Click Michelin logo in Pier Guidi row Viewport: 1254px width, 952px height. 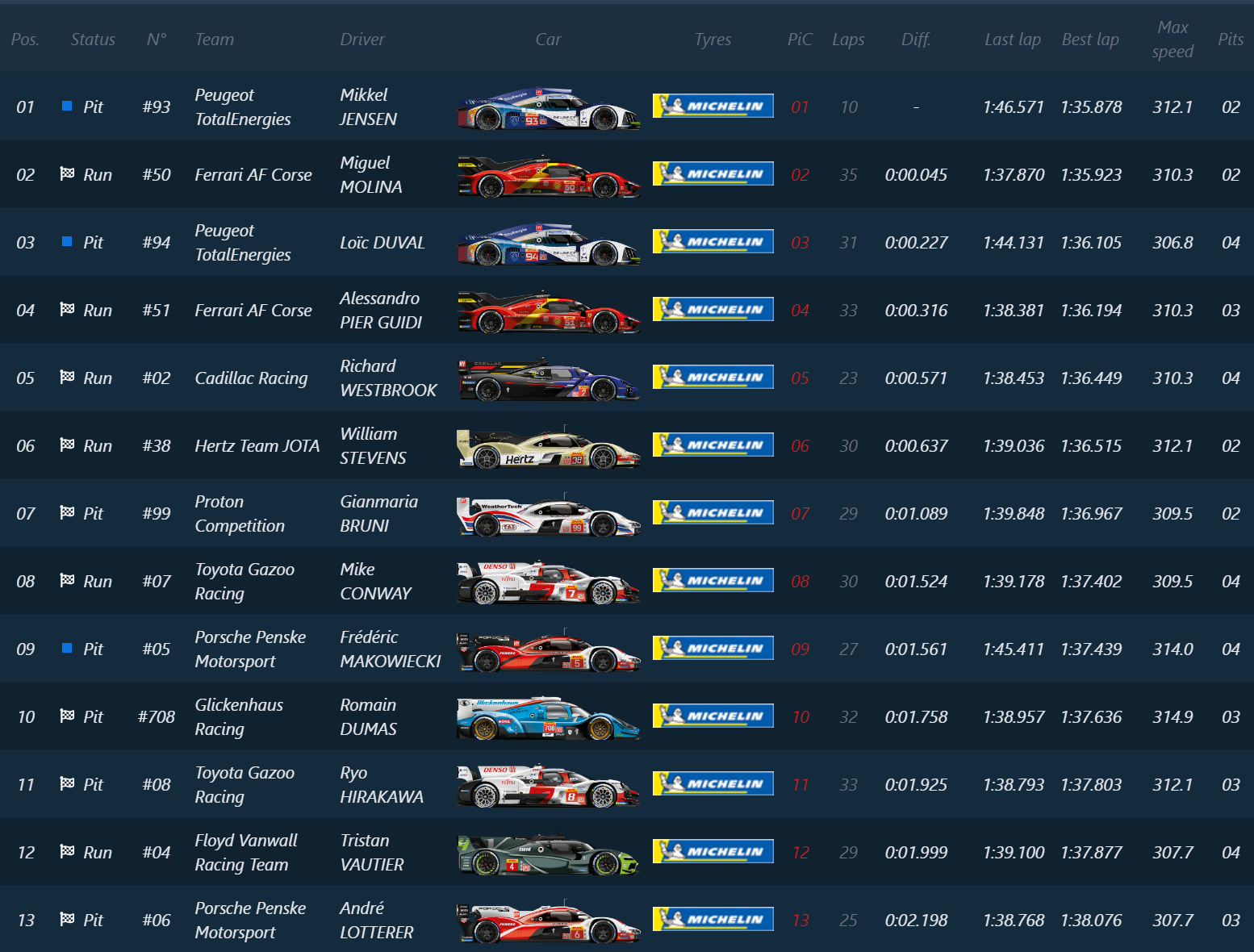tap(713, 309)
